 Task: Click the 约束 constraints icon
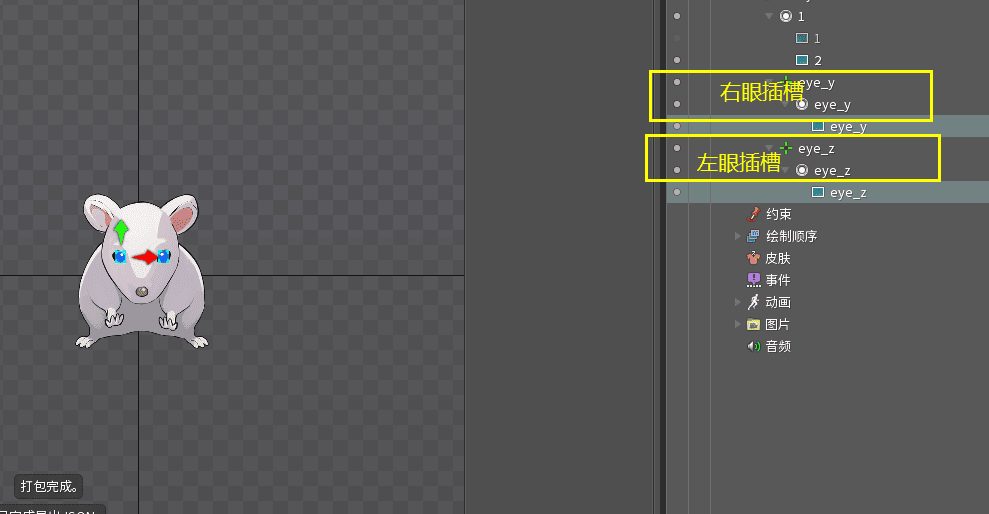[753, 214]
